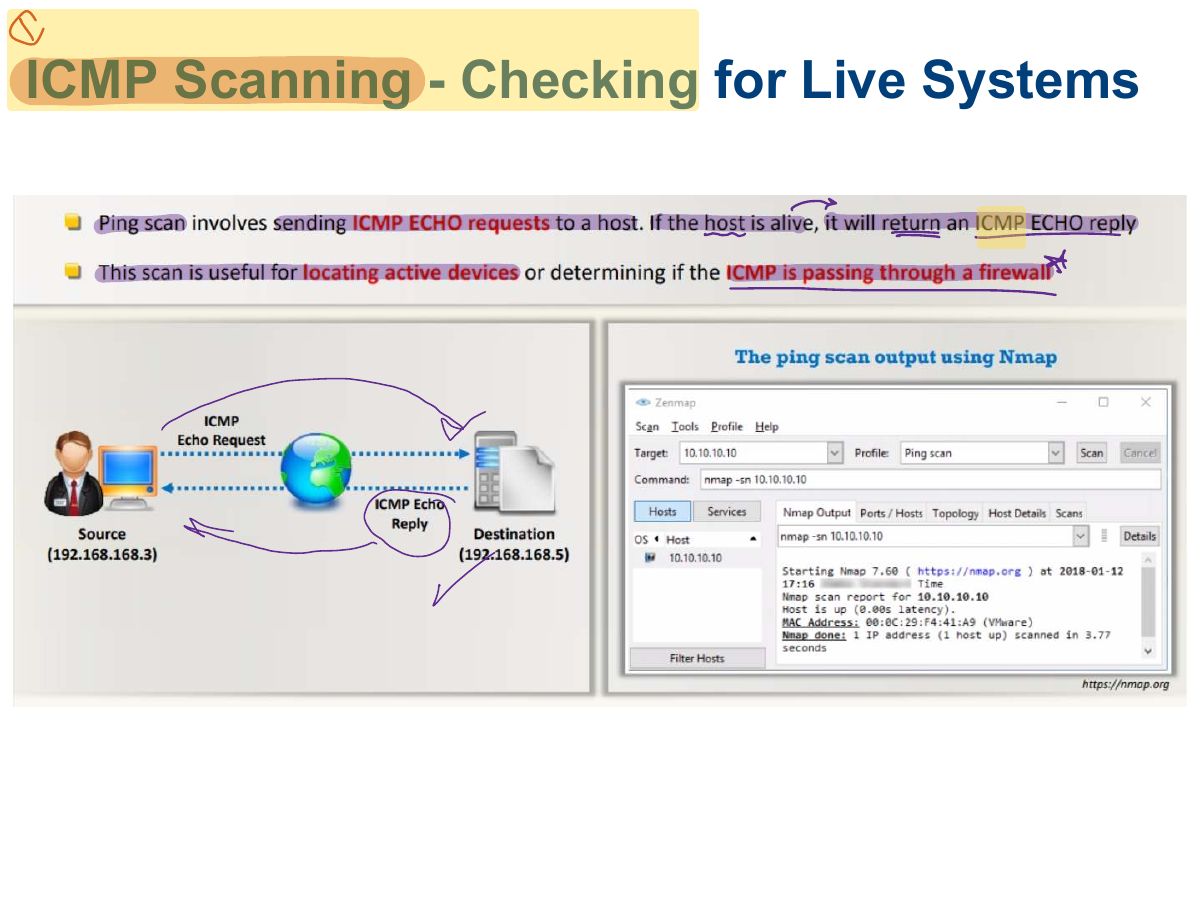Viewport: 1200px width, 901px height.
Task: Click the greyed Cancel button
Action: click(1140, 453)
